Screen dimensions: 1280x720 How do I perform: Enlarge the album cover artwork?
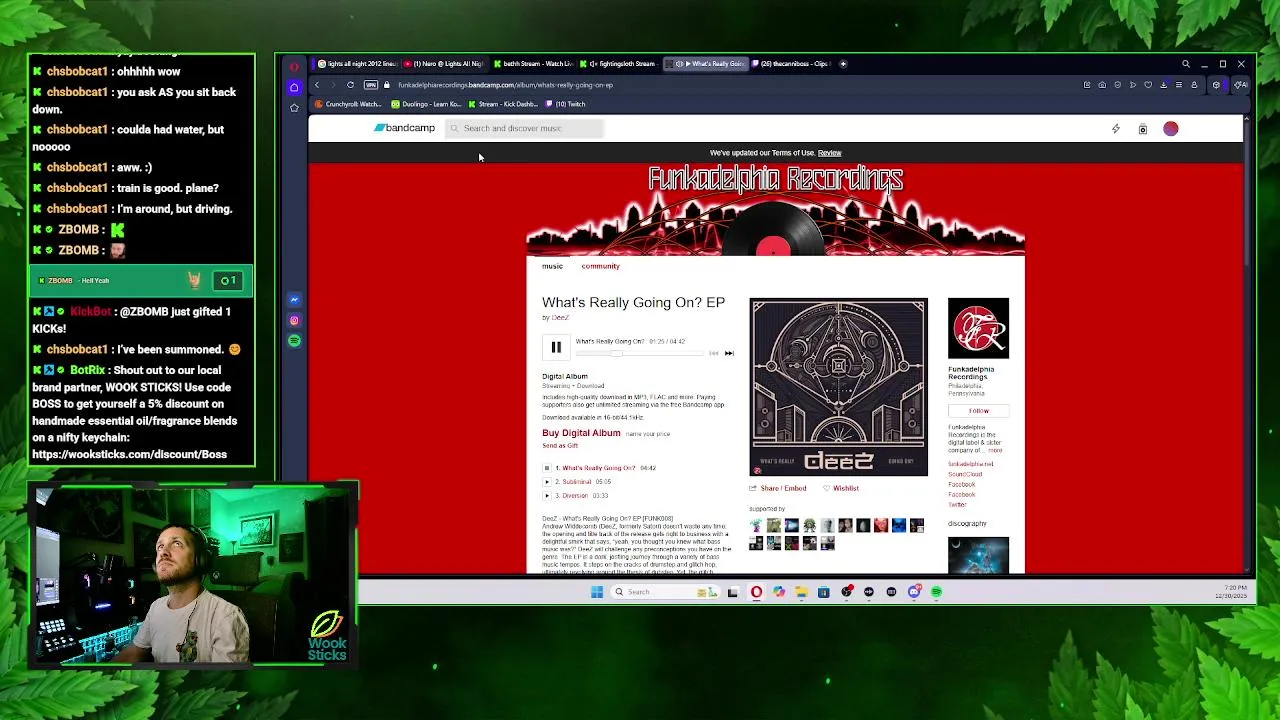tap(839, 387)
